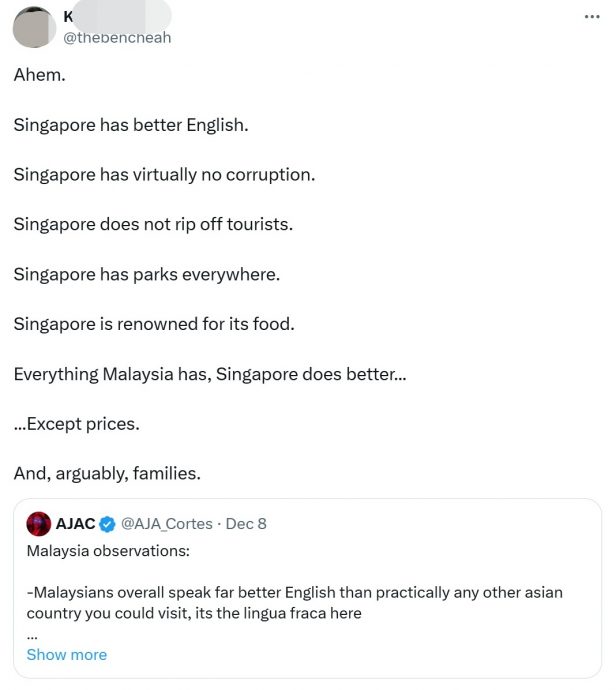Select the "virtually no corruption" line

coord(164,174)
